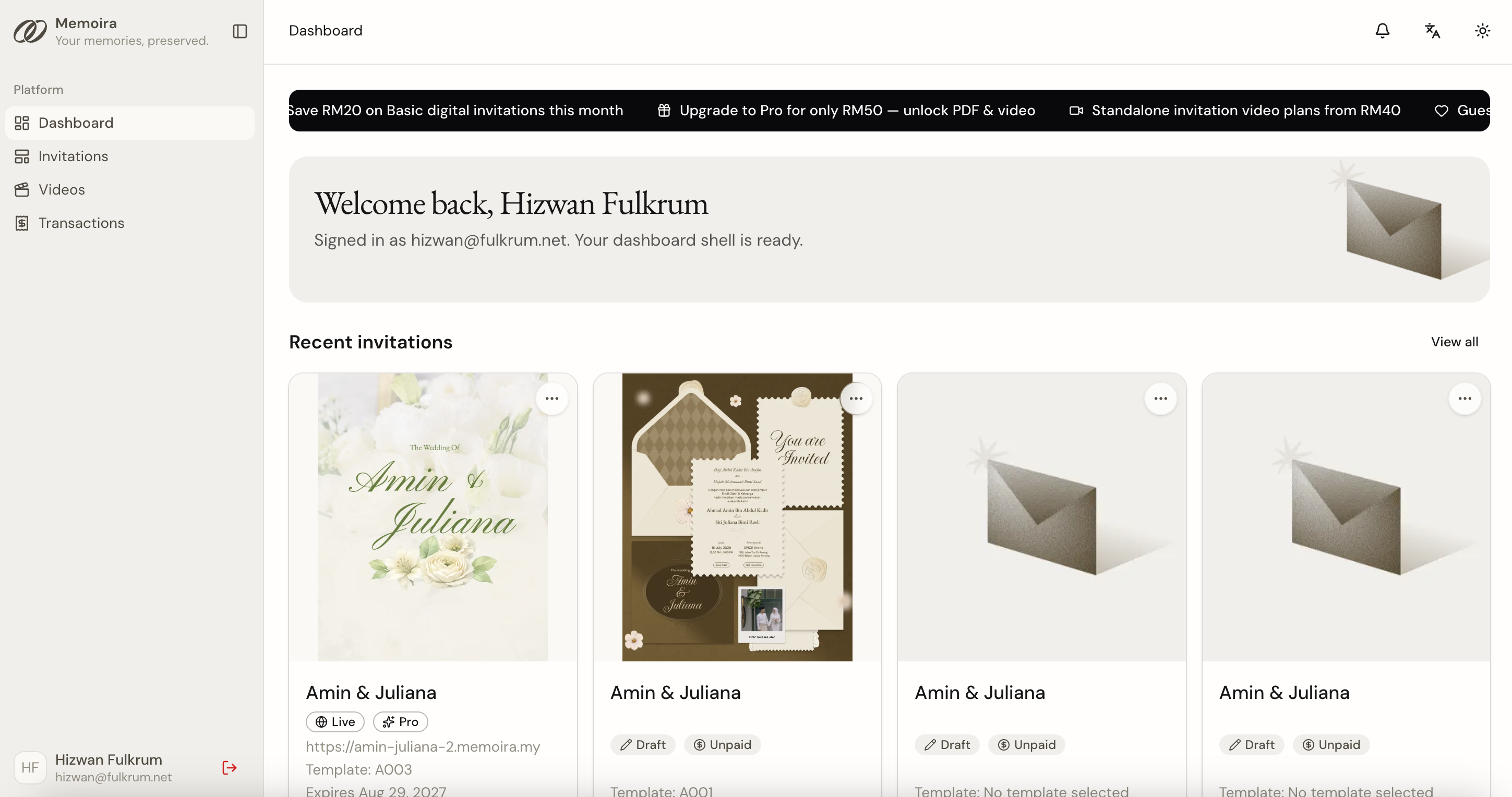Open Transactions in sidebar
The image size is (1512, 797).
[130, 223]
